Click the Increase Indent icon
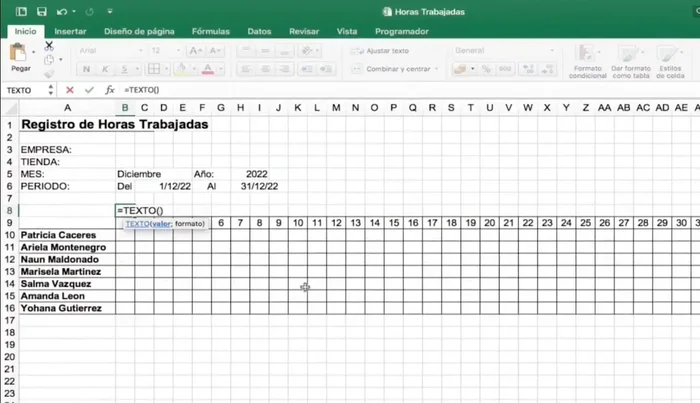Image resolution: width=700 pixels, height=403 pixels. [326, 69]
